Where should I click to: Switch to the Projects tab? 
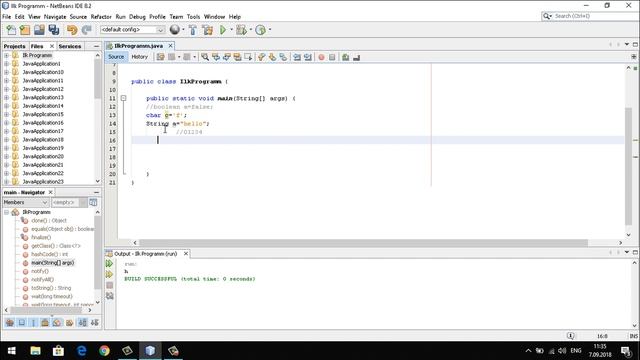[15, 46]
